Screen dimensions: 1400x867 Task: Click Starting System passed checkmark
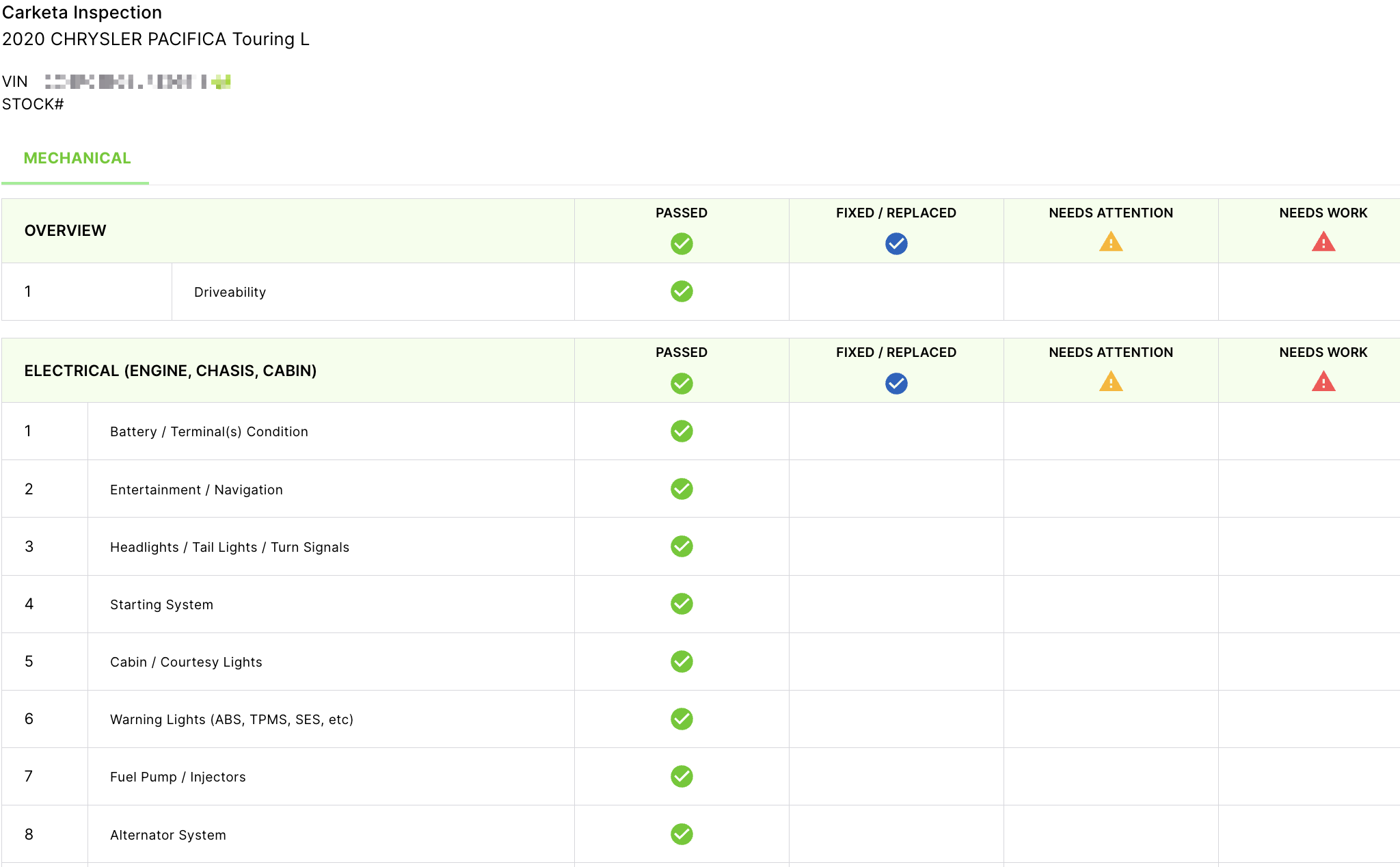(x=681, y=604)
